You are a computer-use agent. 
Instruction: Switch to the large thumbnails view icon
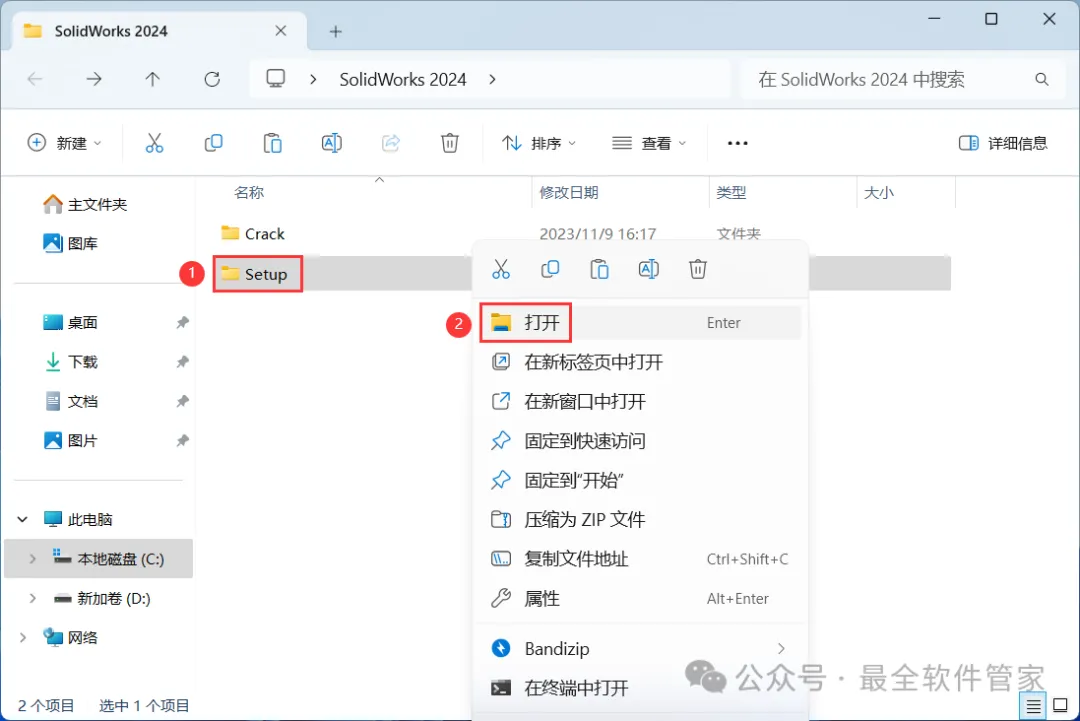pyautogui.click(x=1061, y=705)
